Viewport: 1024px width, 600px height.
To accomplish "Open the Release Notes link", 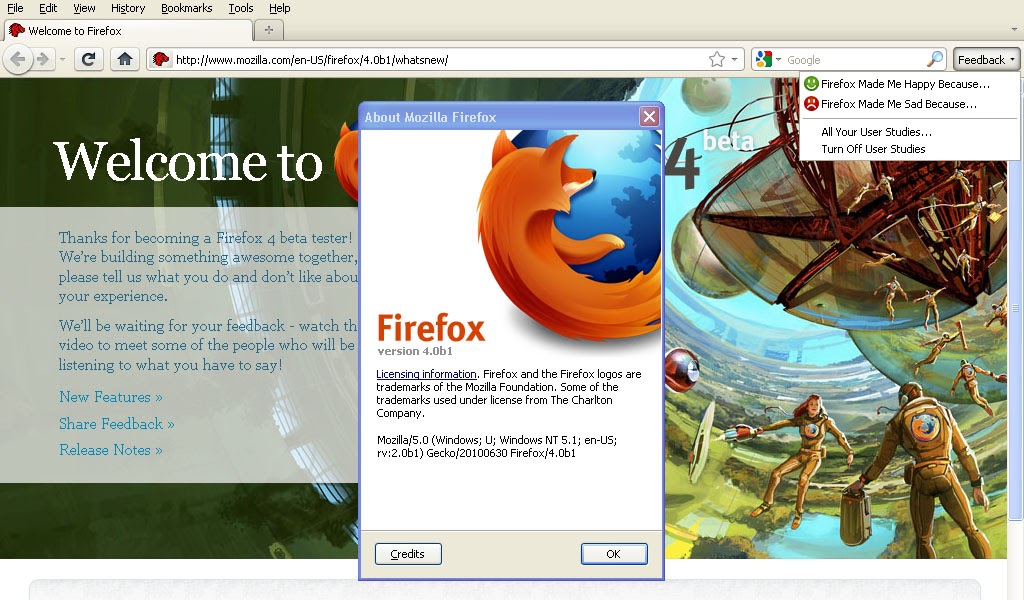I will coord(110,450).
